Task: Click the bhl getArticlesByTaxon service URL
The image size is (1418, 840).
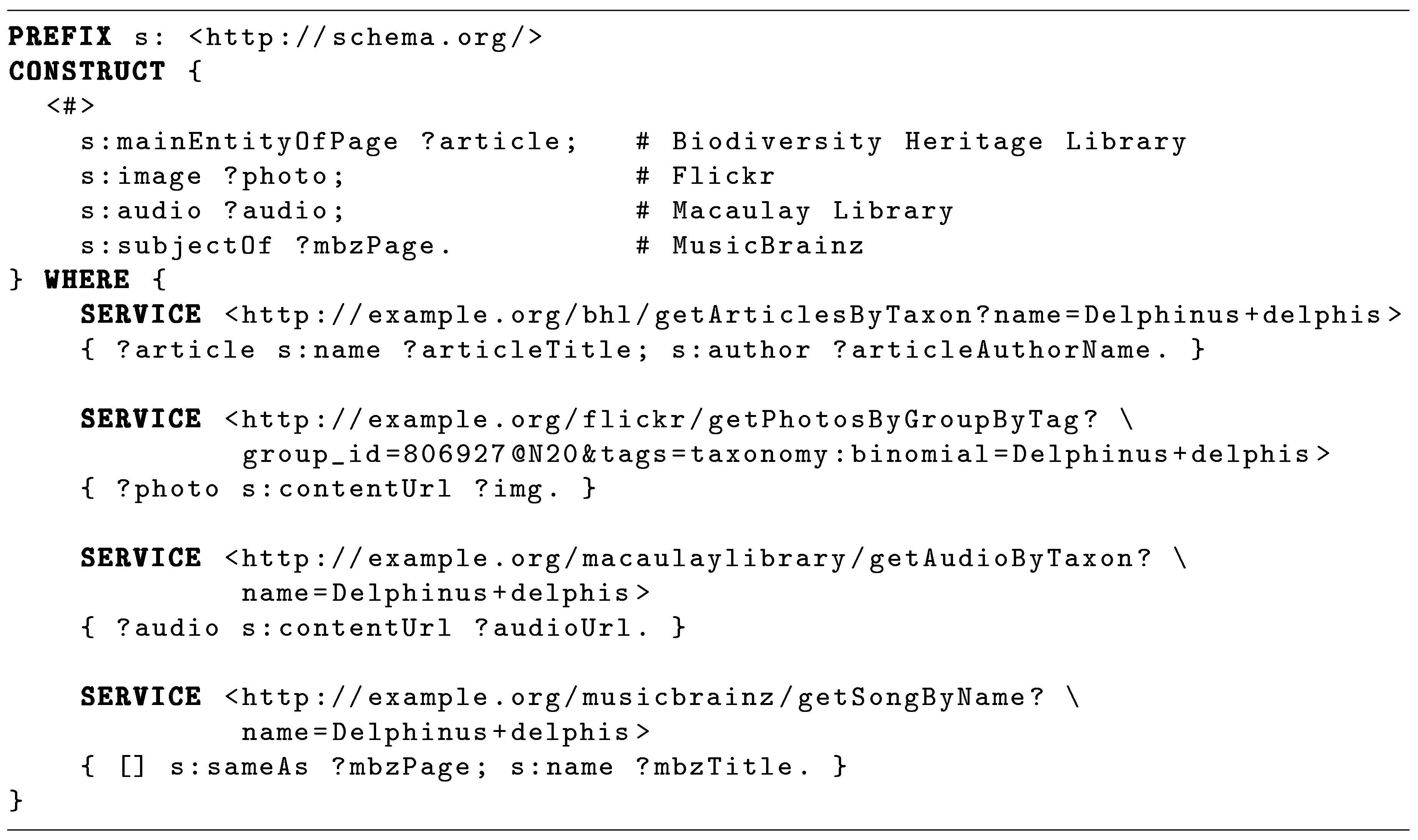Action: (x=813, y=315)
